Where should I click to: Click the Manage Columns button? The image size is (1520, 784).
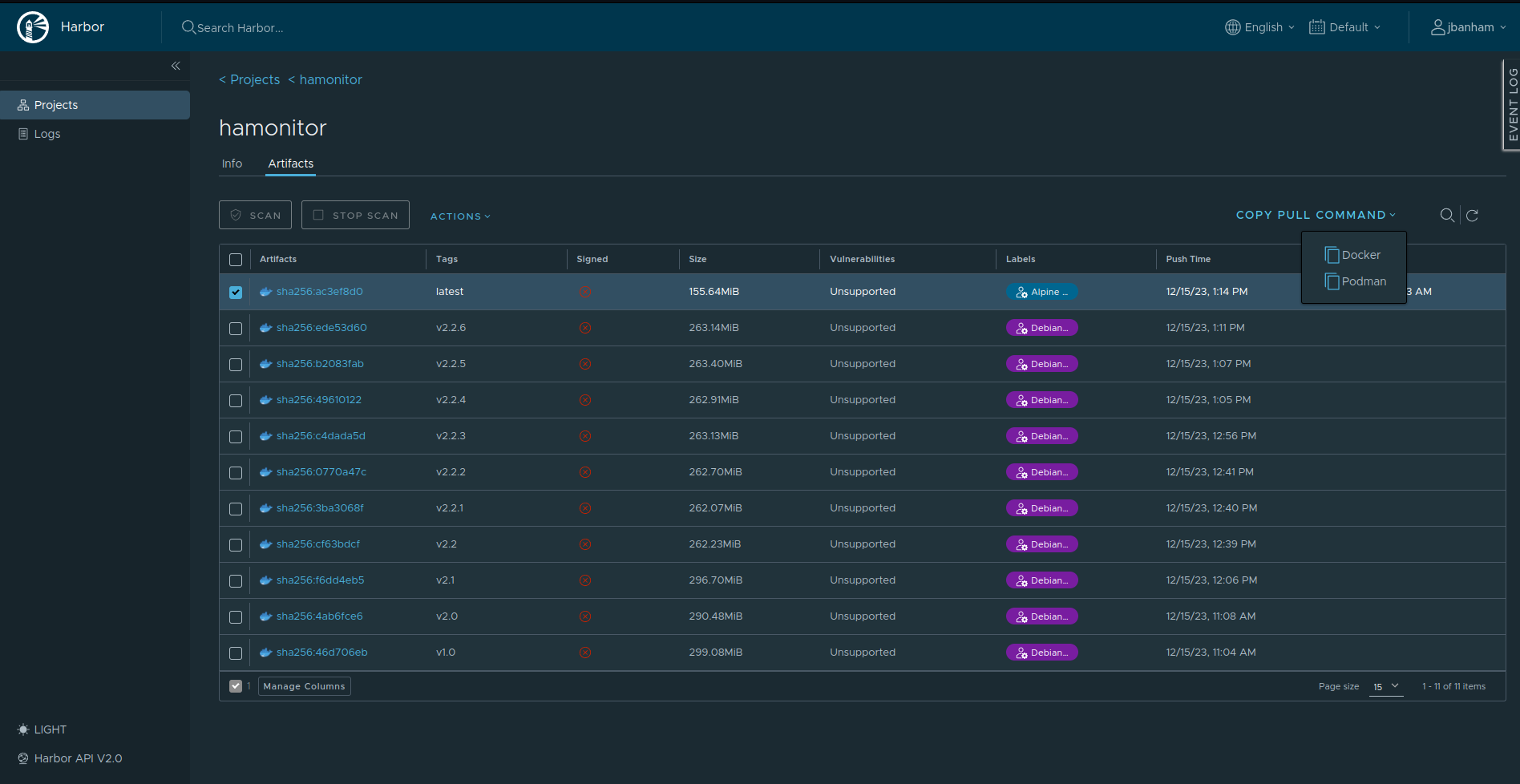(x=304, y=686)
